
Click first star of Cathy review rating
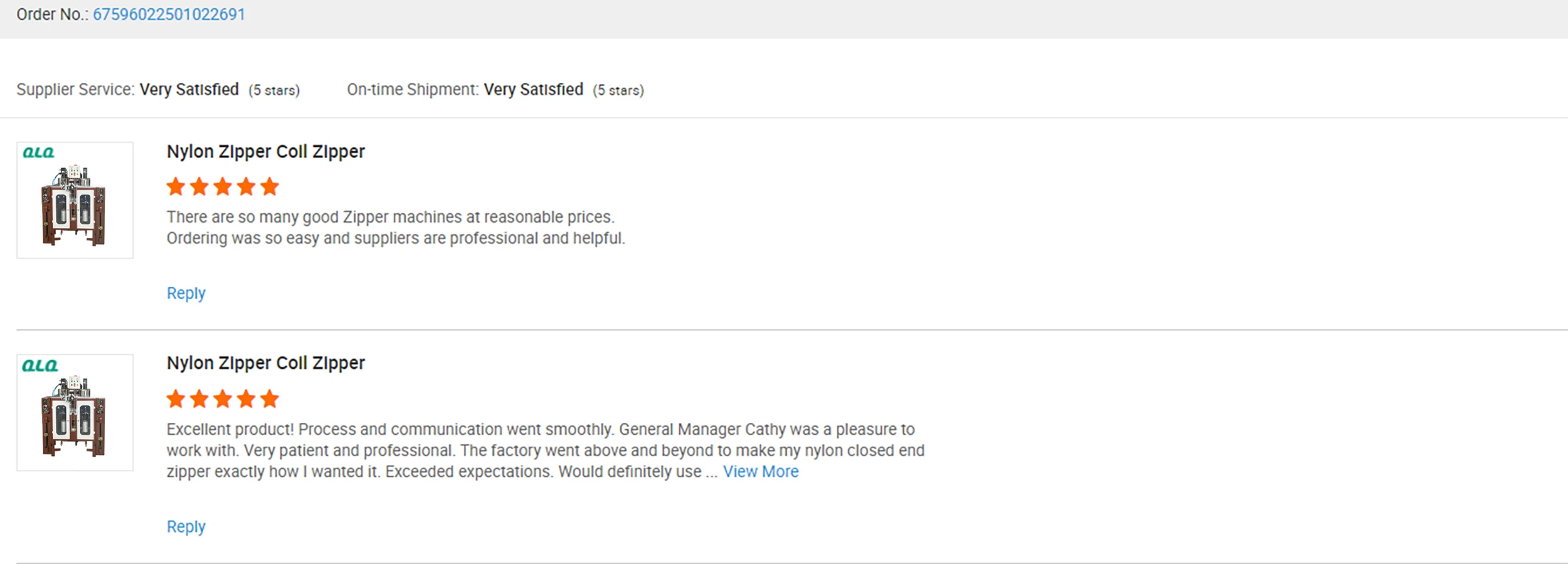click(x=176, y=398)
